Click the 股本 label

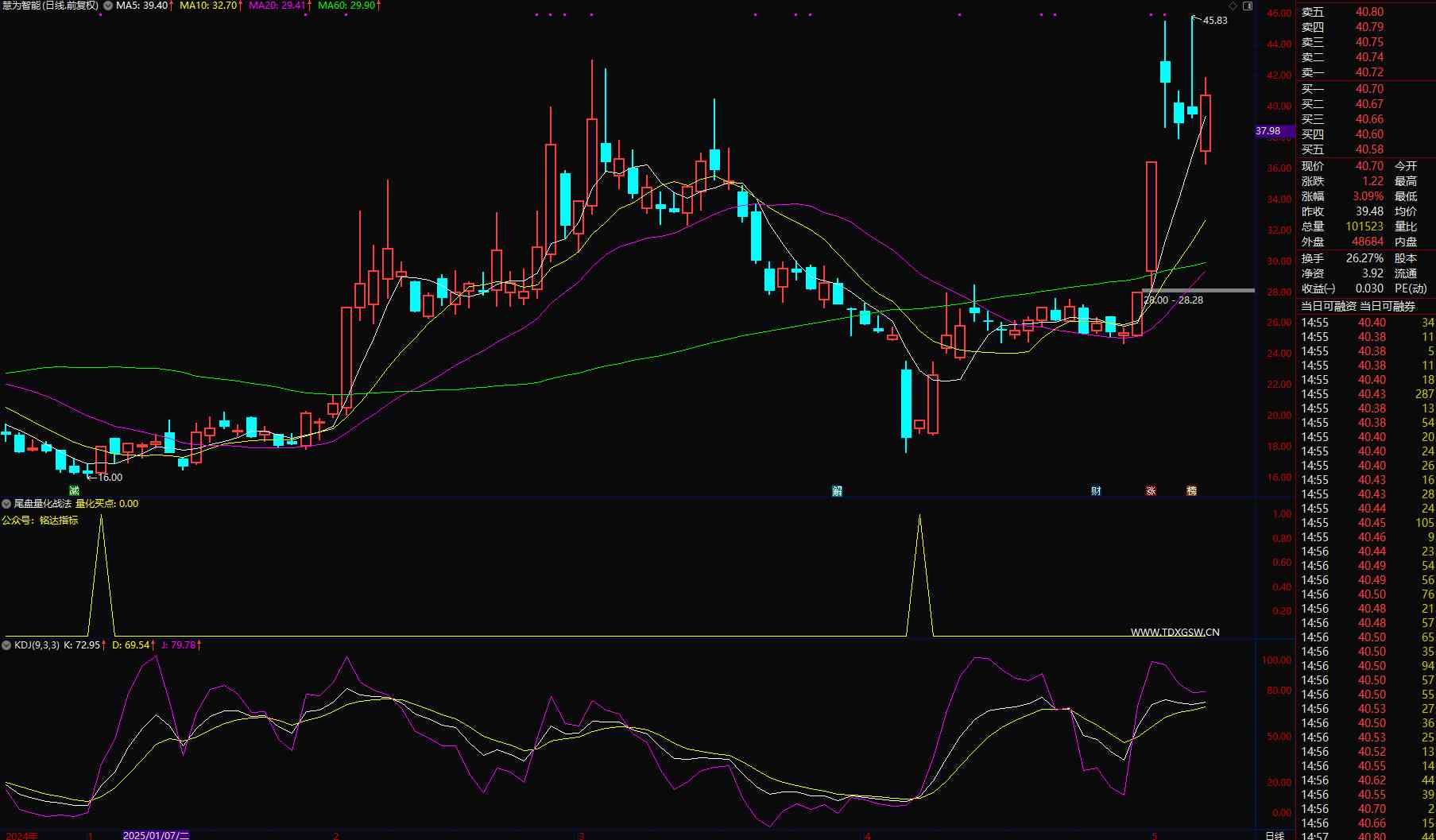tap(1406, 258)
